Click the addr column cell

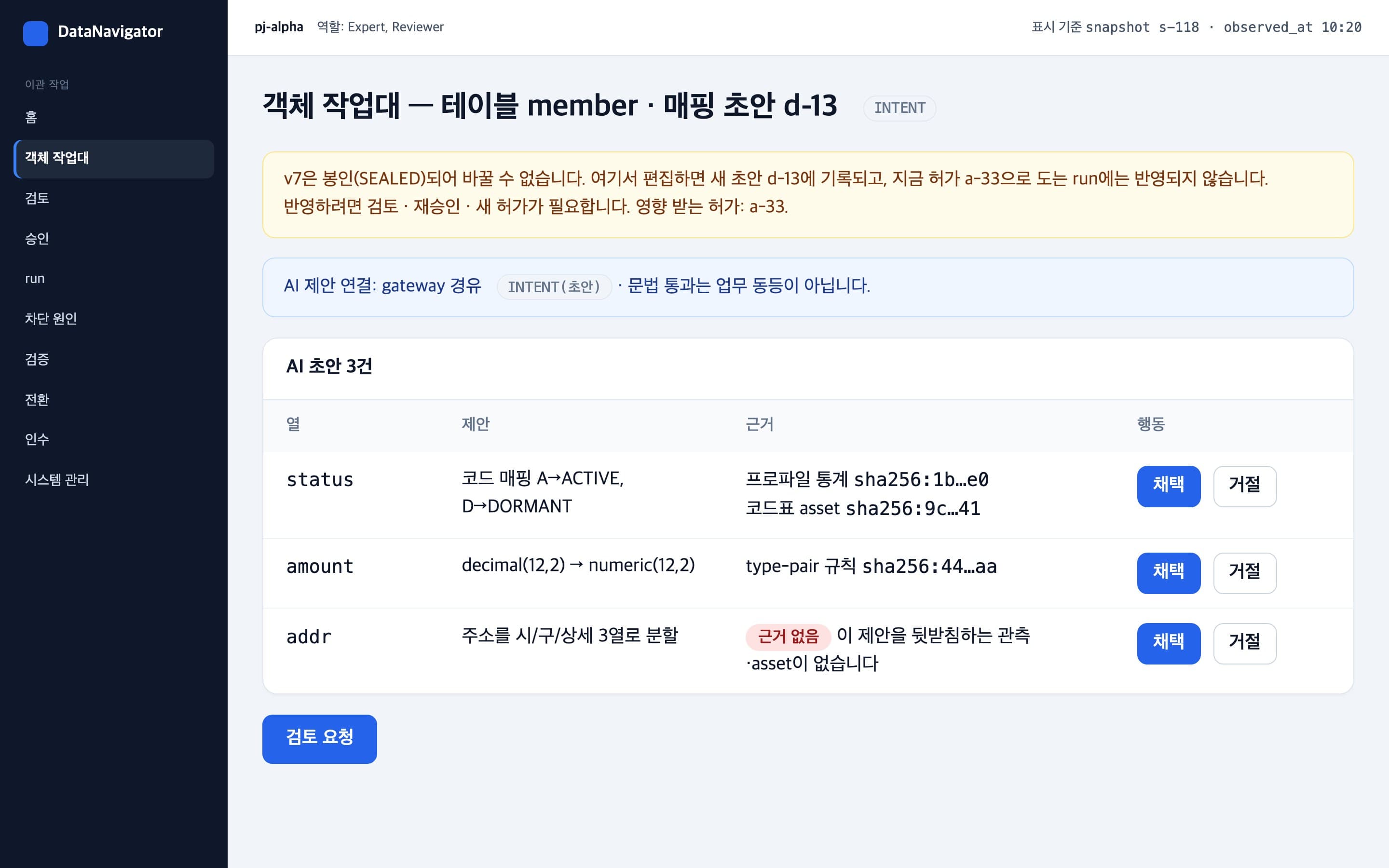click(x=309, y=637)
